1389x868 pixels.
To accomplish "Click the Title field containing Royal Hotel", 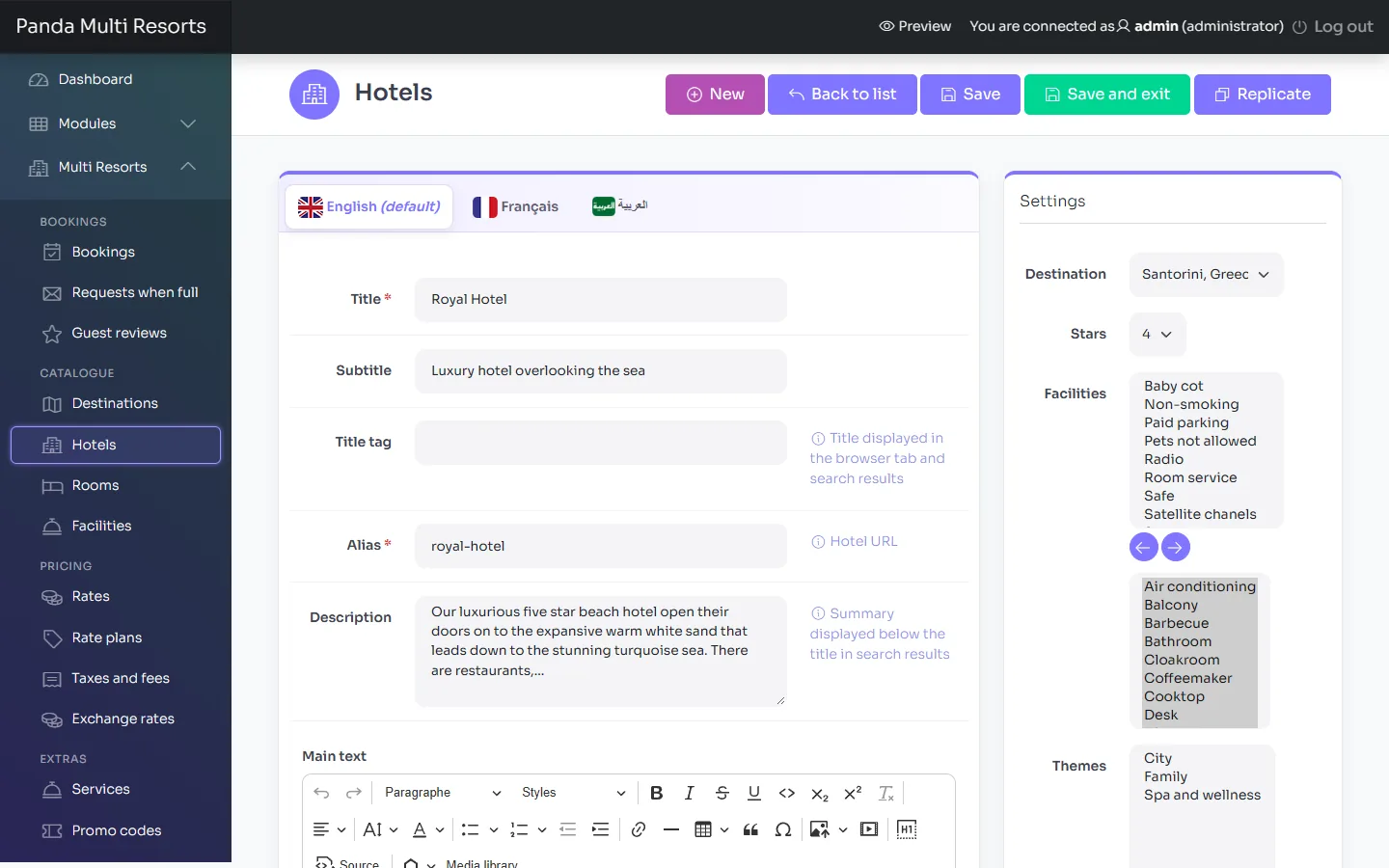I will [601, 300].
